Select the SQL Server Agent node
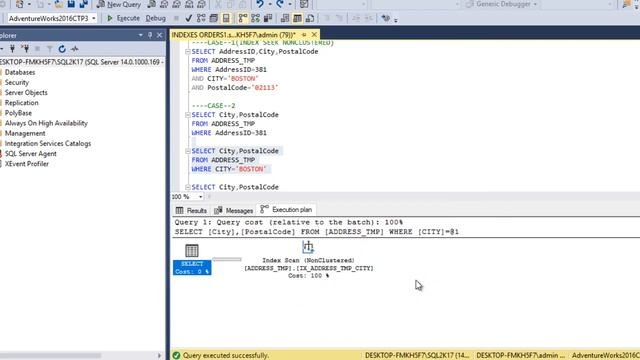The height and width of the screenshot is (360, 640). pyautogui.click(x=30, y=154)
